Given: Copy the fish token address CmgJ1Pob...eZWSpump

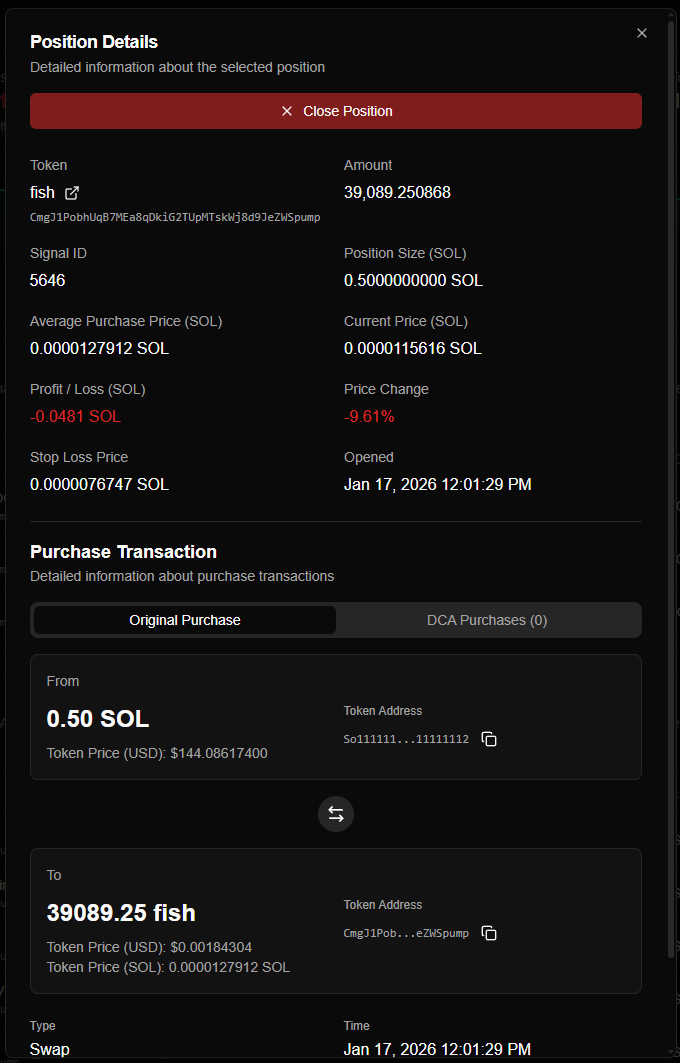Looking at the screenshot, I should [x=489, y=933].
